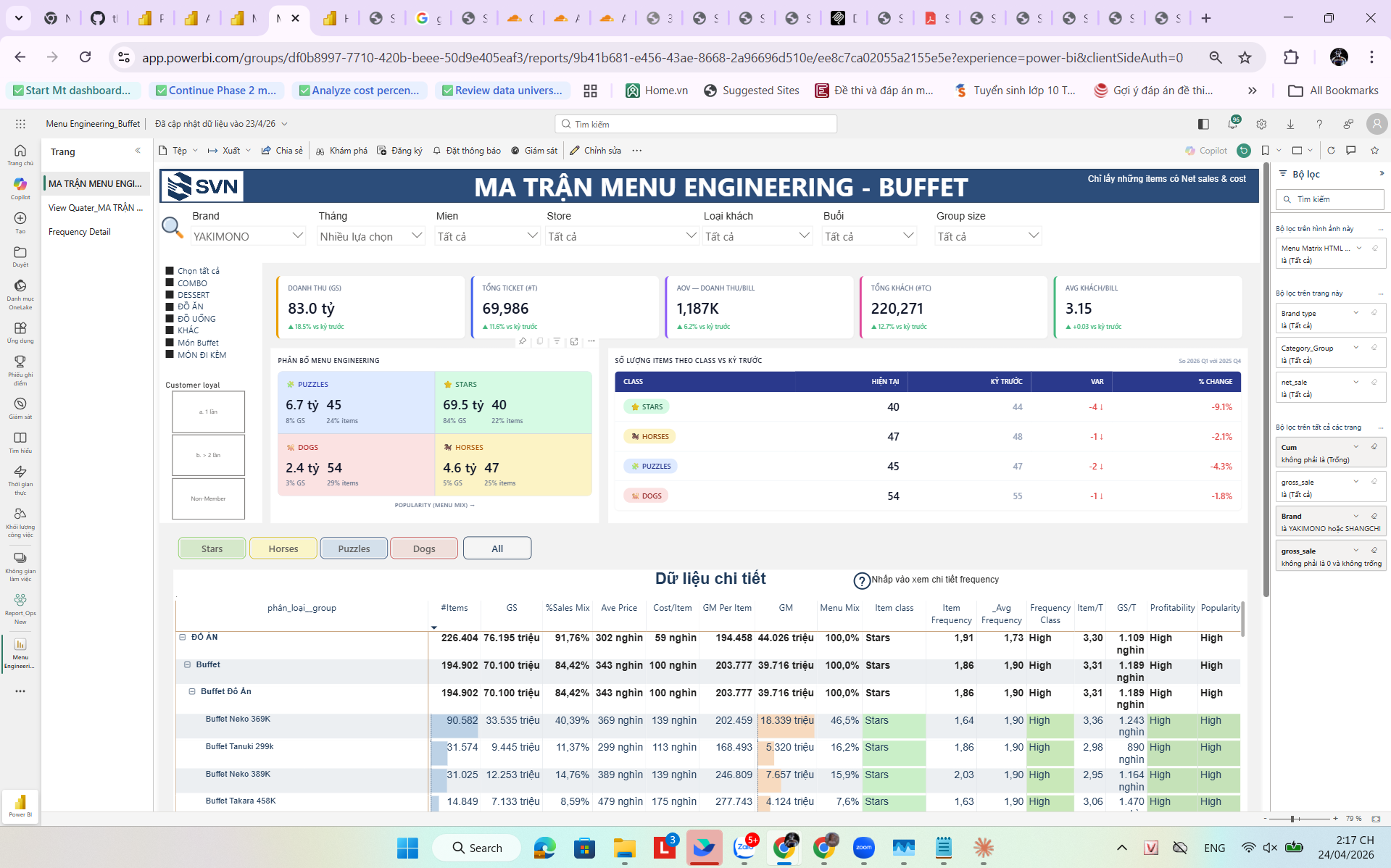Check the COMBO category checkbox
Image resolution: width=1391 pixels, height=868 pixels.
170,283
